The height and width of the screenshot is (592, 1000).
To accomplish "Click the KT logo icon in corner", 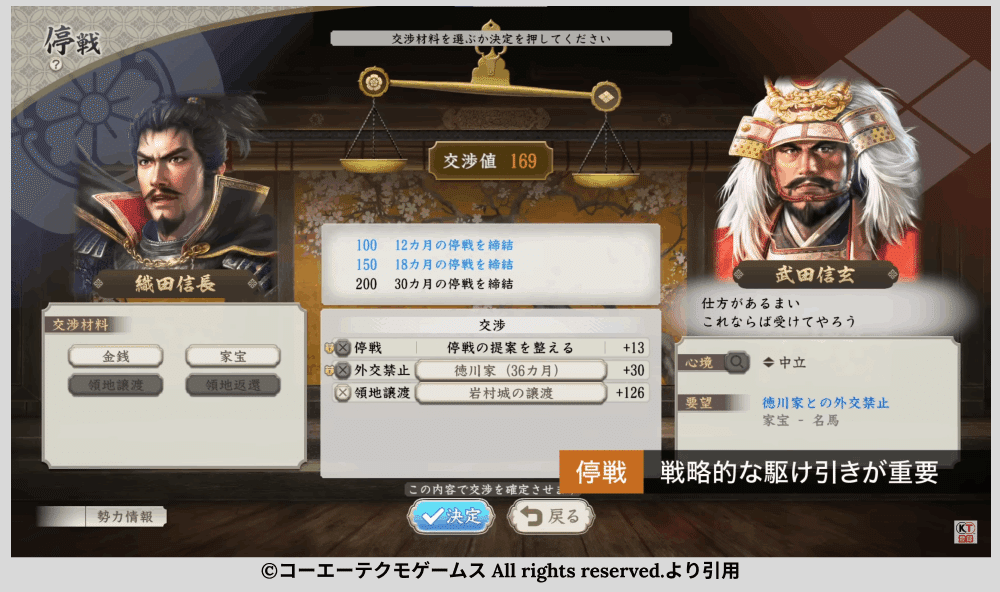I will tap(965, 531).
